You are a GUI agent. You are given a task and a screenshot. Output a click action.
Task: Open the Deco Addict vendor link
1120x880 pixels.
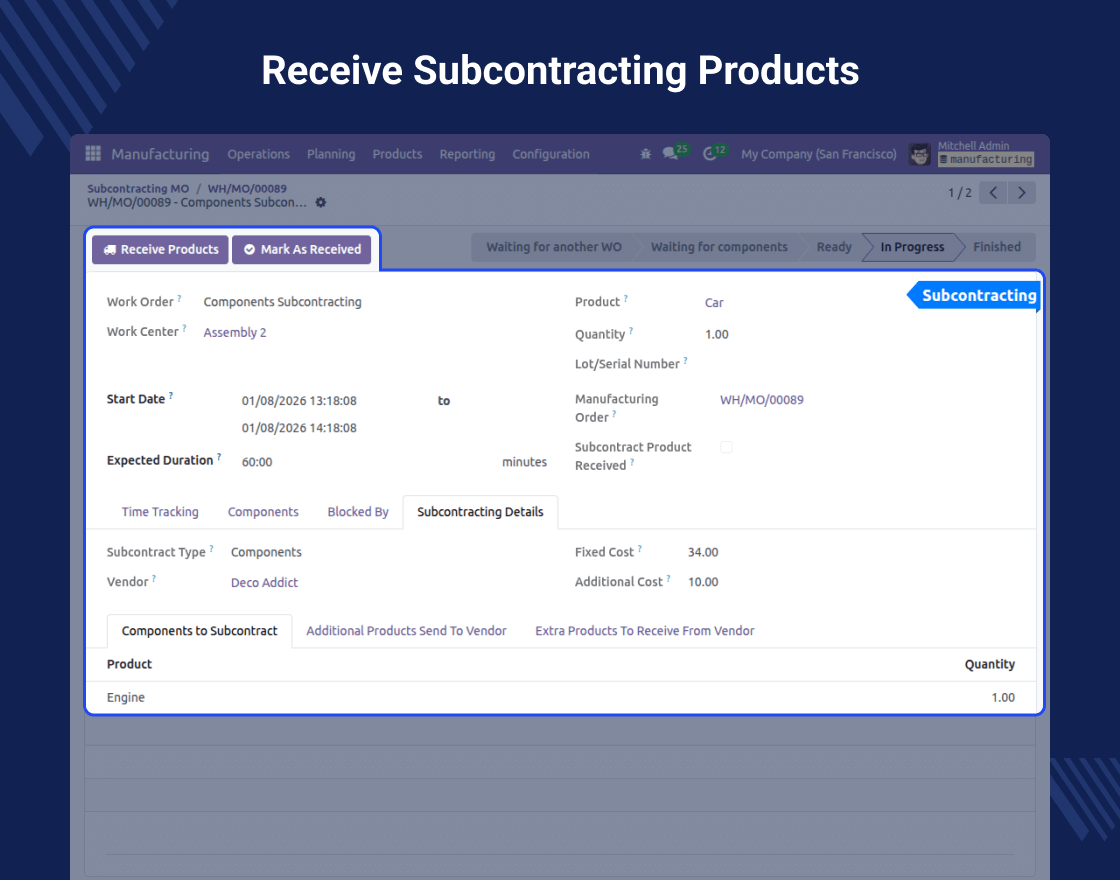point(264,583)
